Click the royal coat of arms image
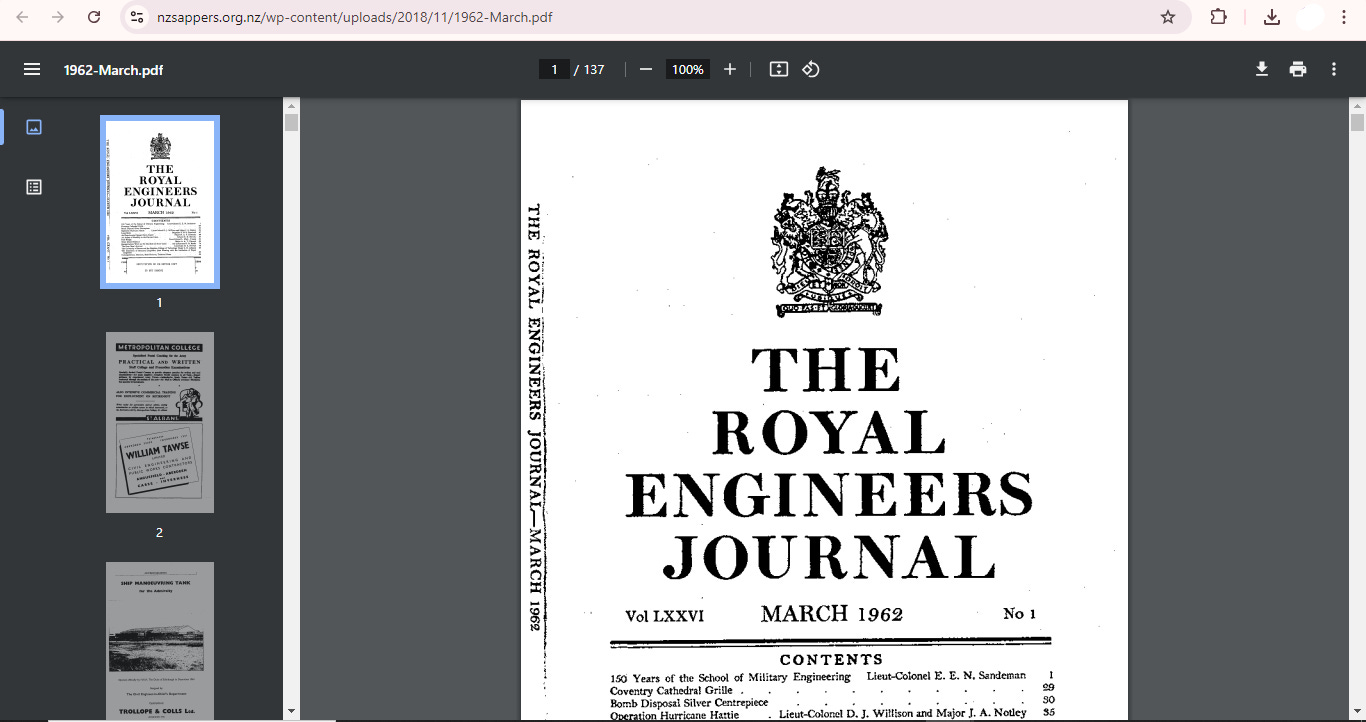Screen dimensions: 1366x722 [829, 241]
